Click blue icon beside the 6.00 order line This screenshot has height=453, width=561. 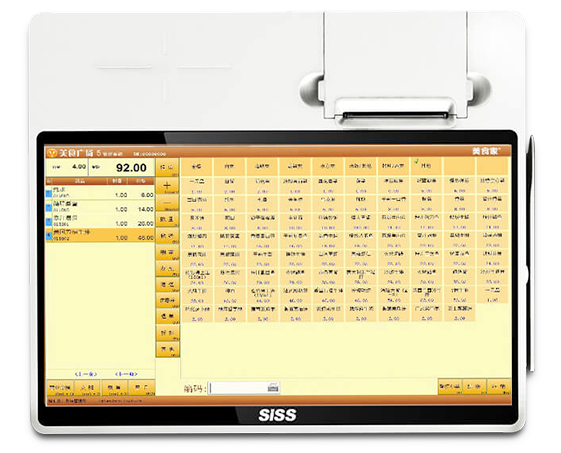tap(49, 194)
